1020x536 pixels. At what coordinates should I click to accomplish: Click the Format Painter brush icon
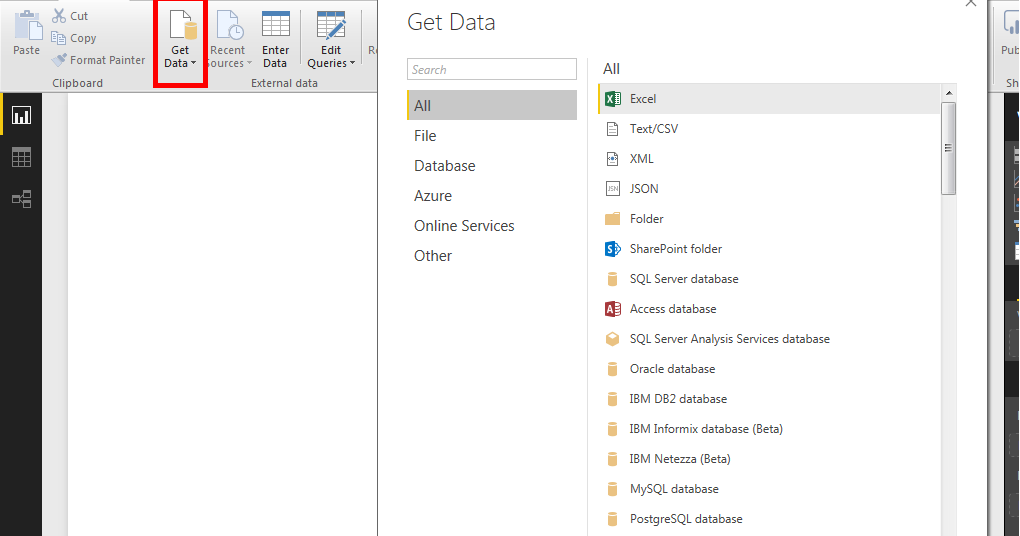59,60
